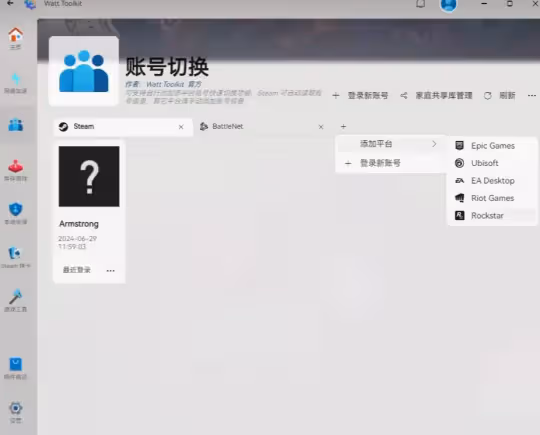Expand the 添加平台 submenu item
This screenshot has width=540, height=435.
tap(391, 144)
